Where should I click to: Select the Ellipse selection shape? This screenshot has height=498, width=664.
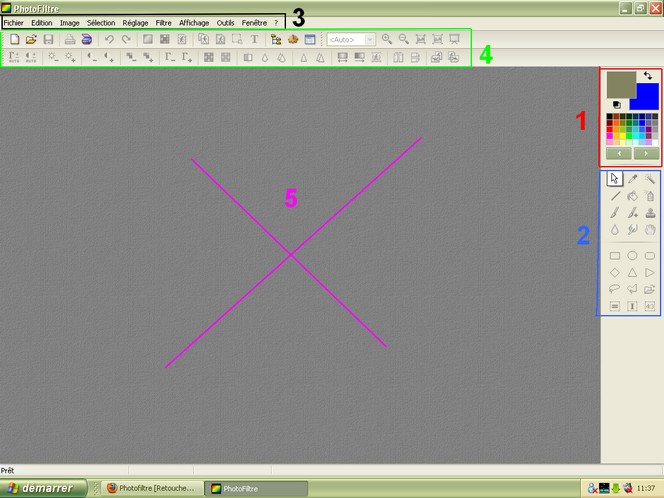tap(632, 256)
